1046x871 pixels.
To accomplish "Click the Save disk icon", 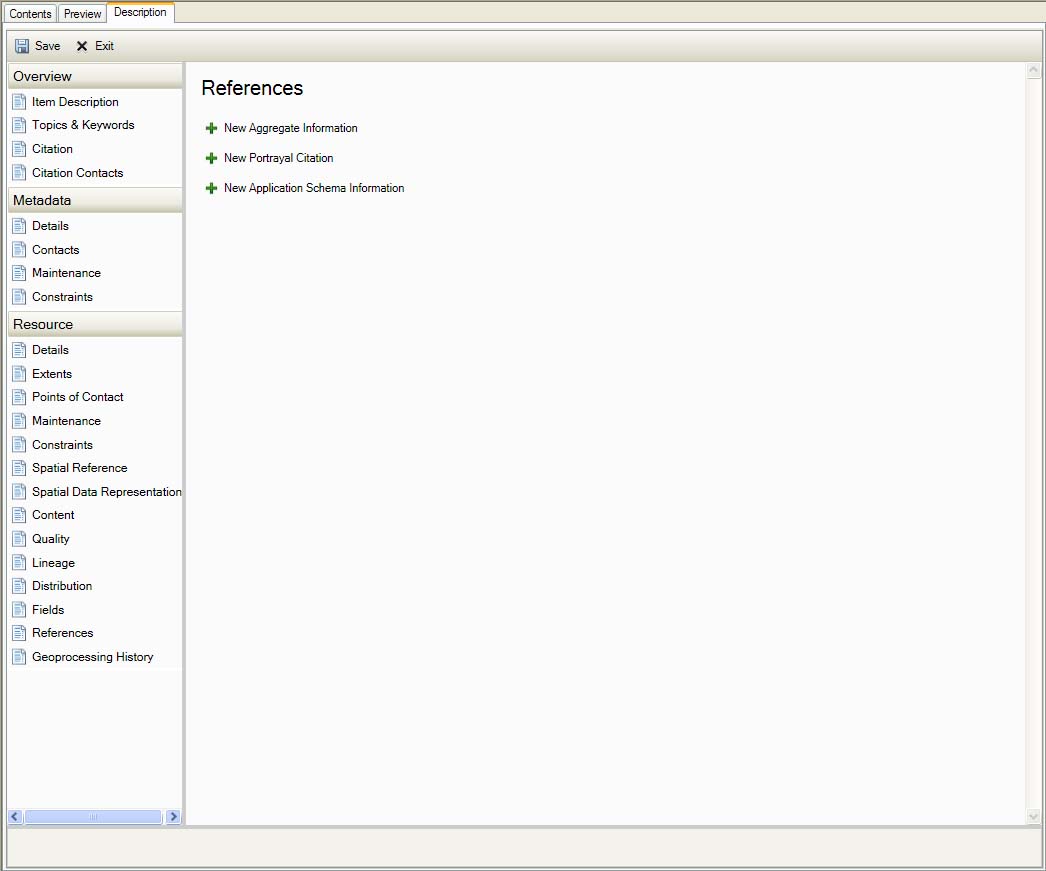I will tap(22, 46).
